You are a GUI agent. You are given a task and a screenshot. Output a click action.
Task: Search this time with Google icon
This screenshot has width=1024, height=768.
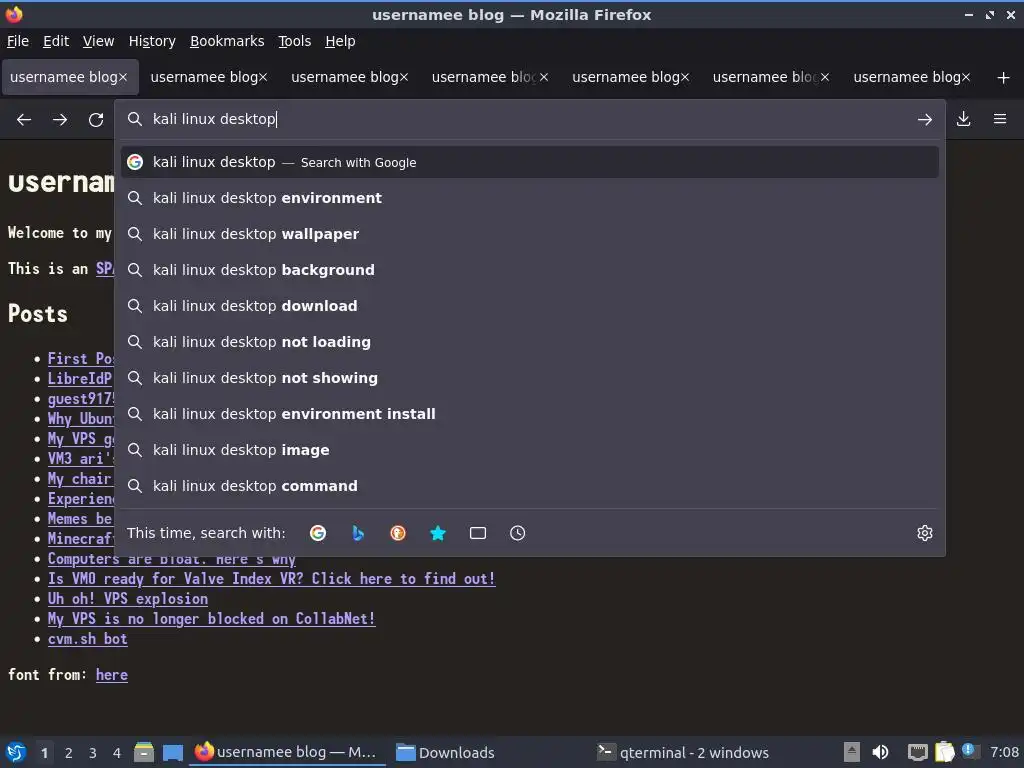point(318,533)
